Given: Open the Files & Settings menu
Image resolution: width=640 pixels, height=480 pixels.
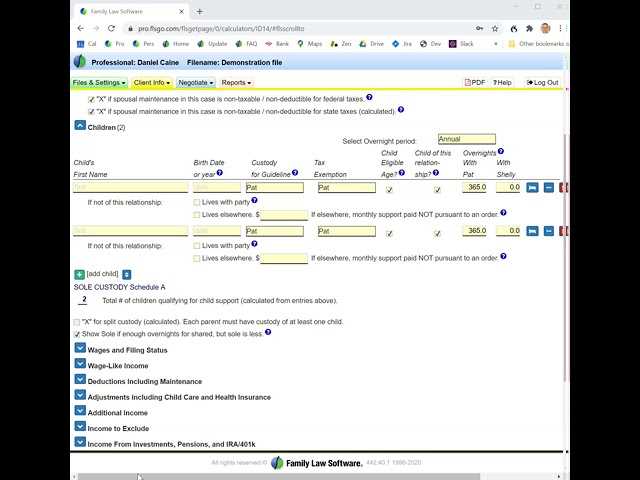Looking at the screenshot, I should tap(99, 82).
